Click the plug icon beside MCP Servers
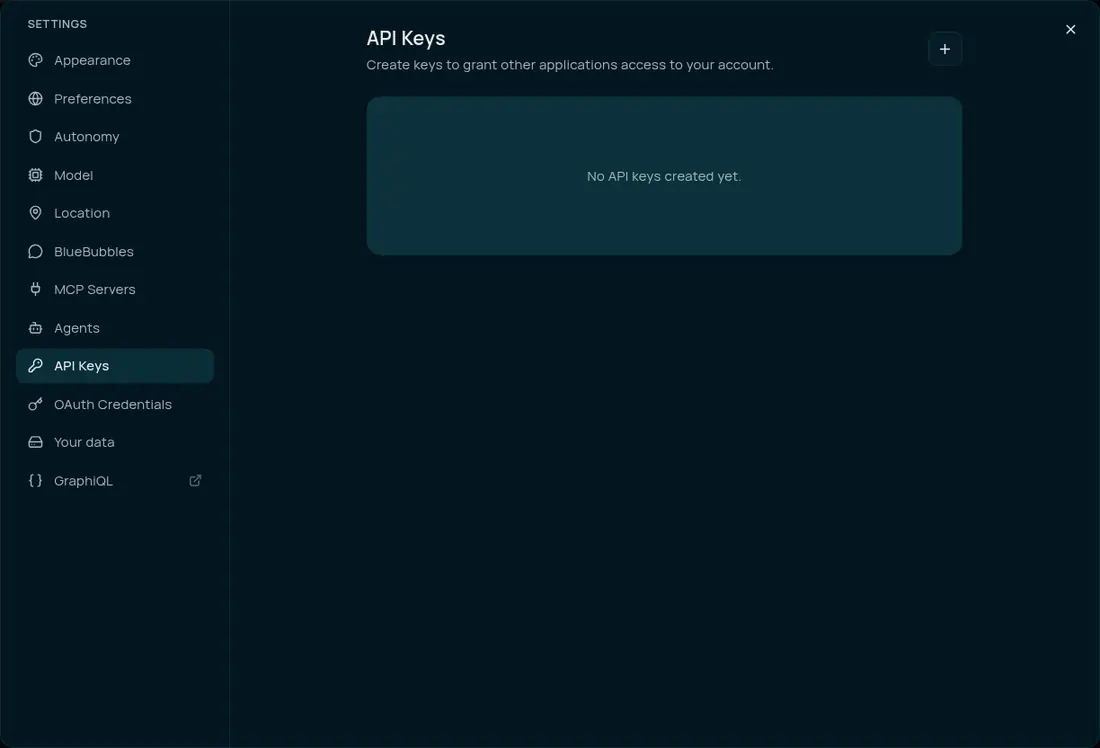1100x748 pixels. pyautogui.click(x=35, y=290)
